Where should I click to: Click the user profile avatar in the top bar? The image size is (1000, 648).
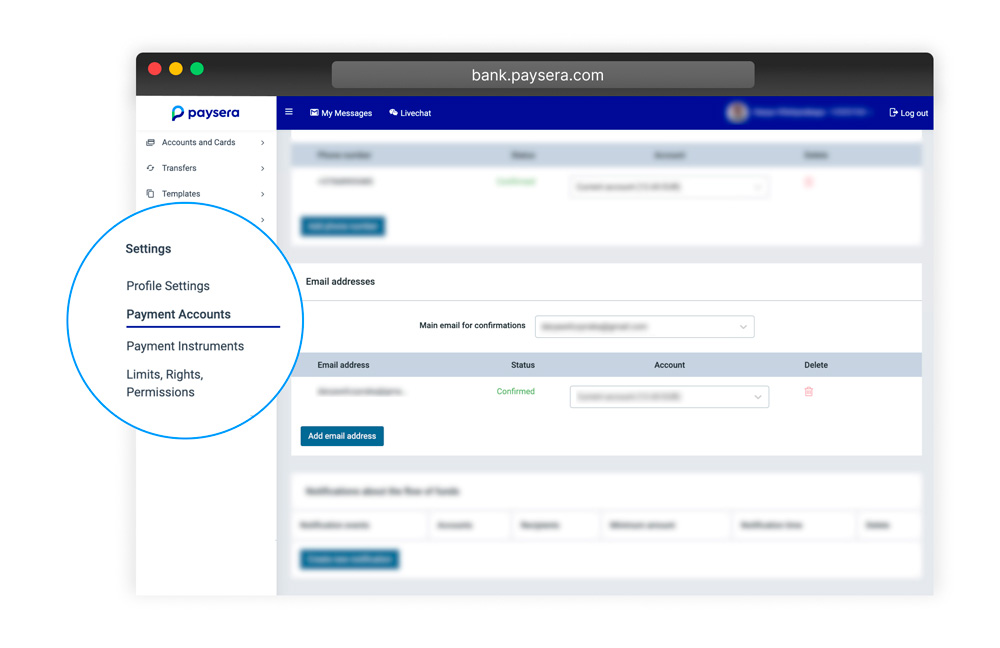(x=737, y=113)
